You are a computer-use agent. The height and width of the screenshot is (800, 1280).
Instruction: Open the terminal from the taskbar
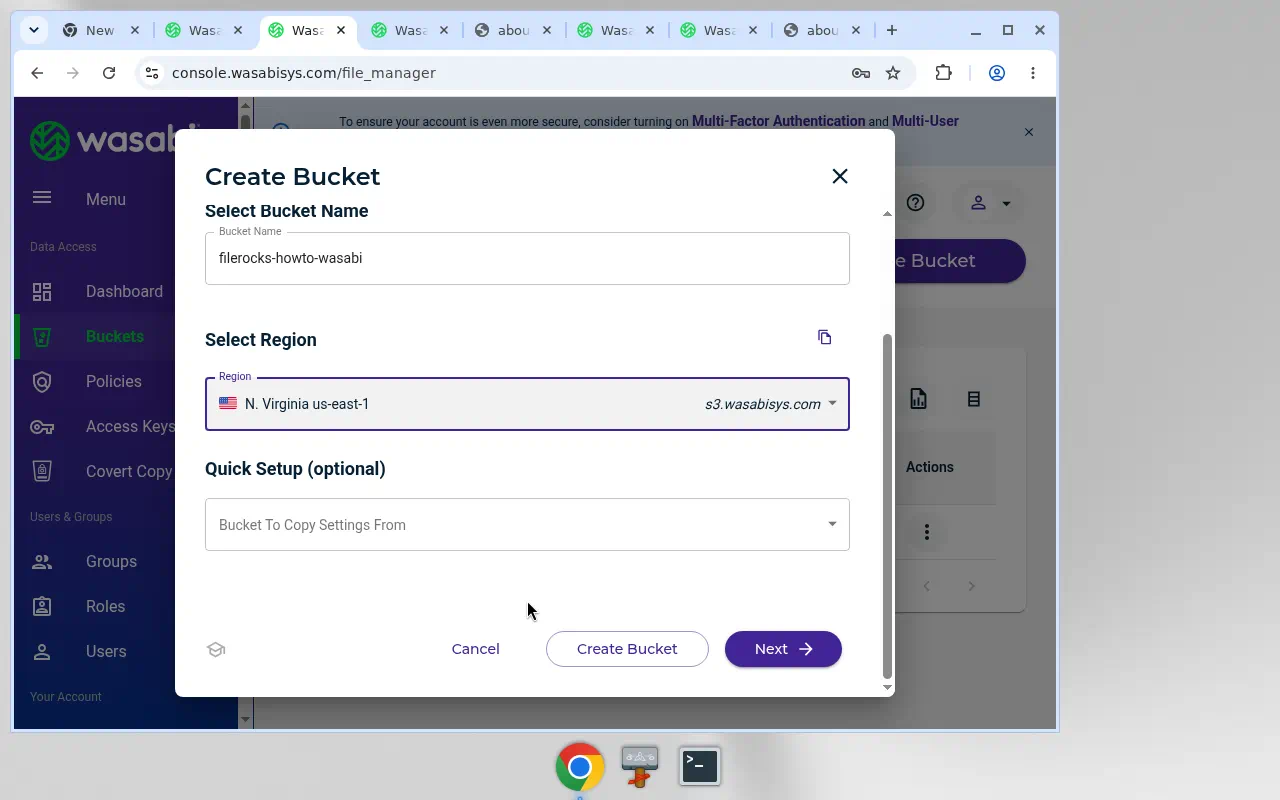pyautogui.click(x=700, y=766)
